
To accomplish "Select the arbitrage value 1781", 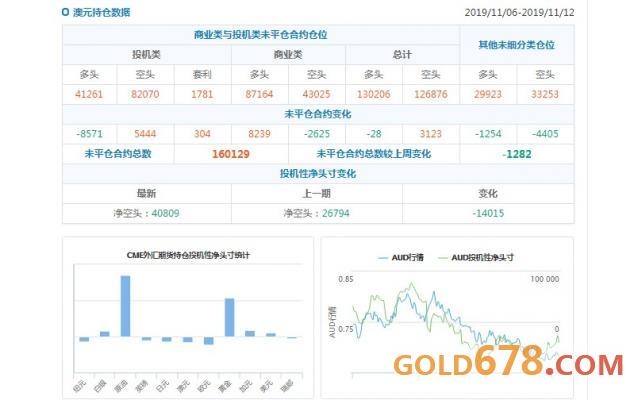I will tap(202, 94).
